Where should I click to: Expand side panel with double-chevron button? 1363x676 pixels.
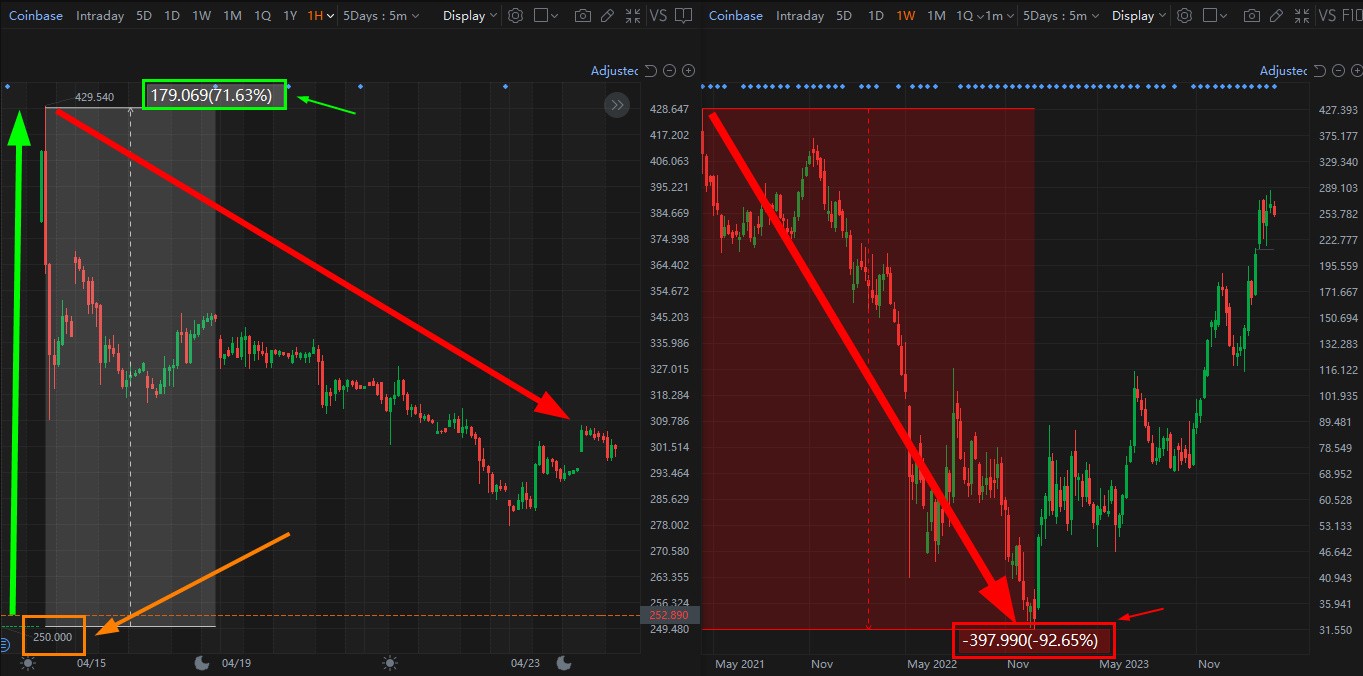(x=617, y=104)
